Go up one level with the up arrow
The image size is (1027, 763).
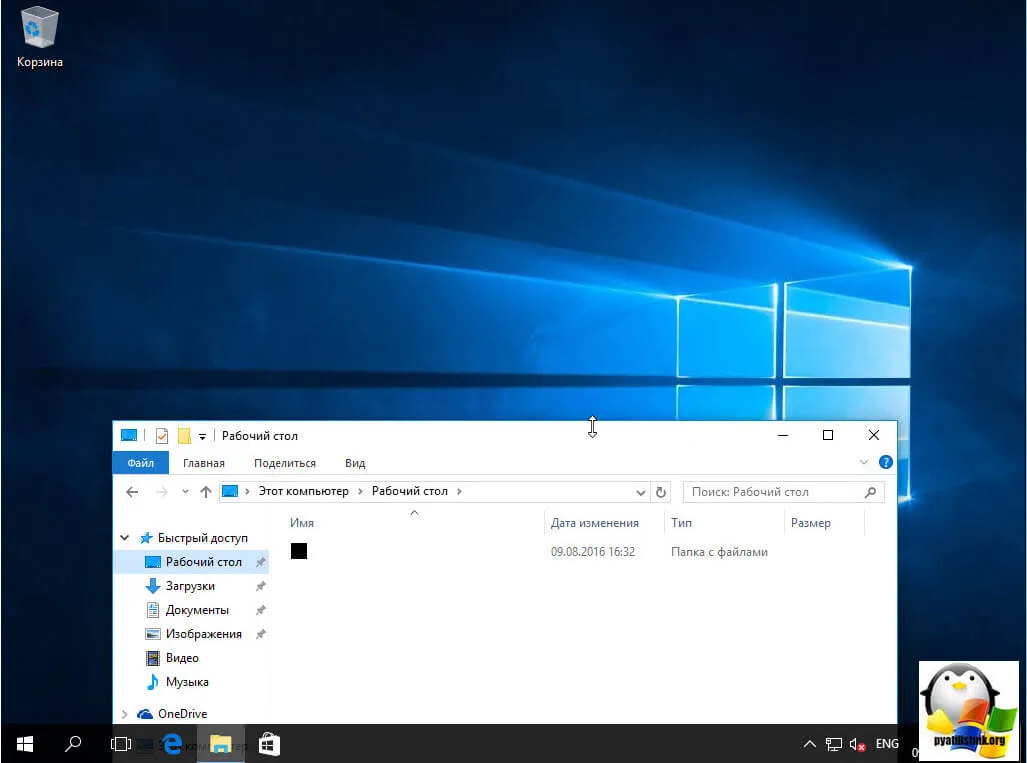(206, 492)
